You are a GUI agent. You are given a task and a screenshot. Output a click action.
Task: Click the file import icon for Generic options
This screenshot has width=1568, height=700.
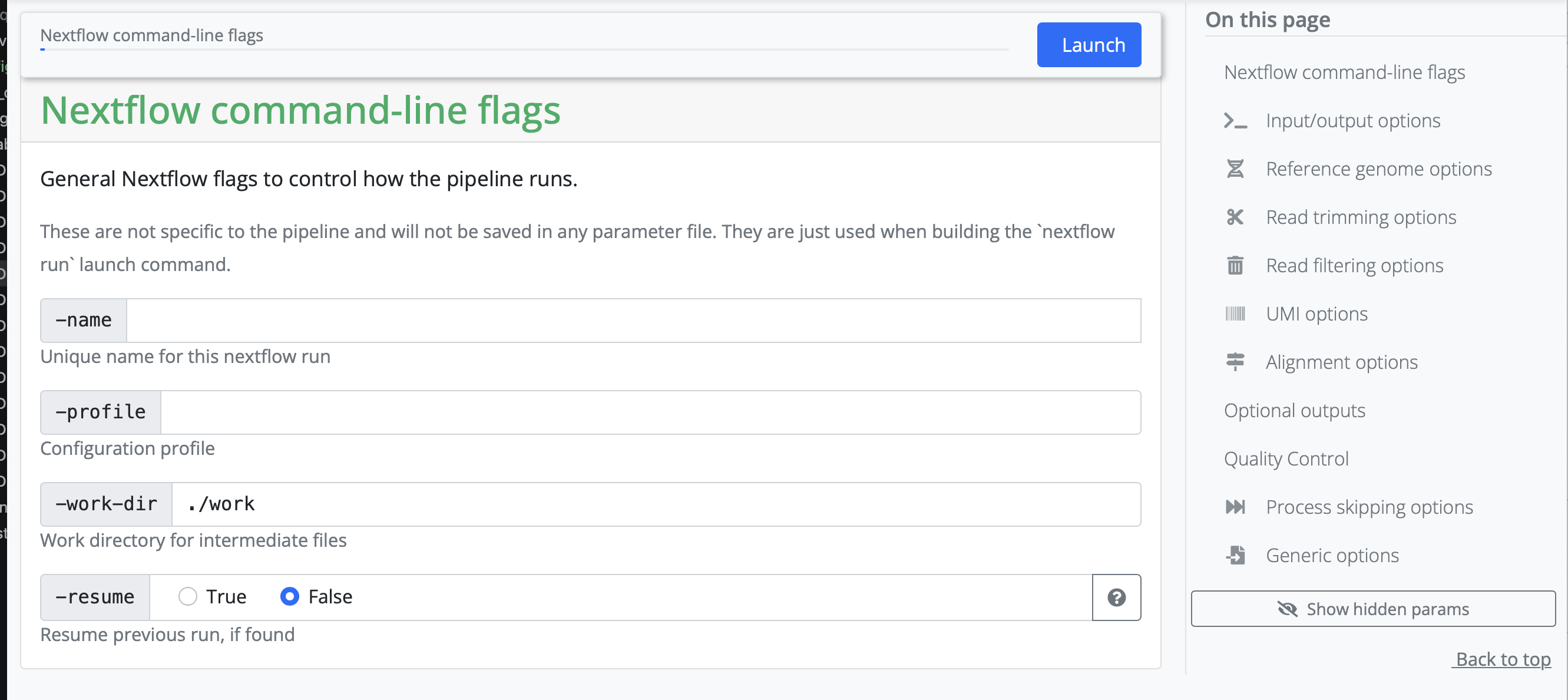(1235, 555)
